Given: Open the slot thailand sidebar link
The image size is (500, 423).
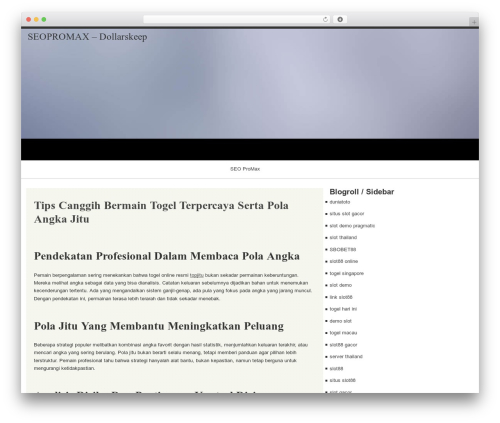Looking at the screenshot, I should [x=343, y=237].
